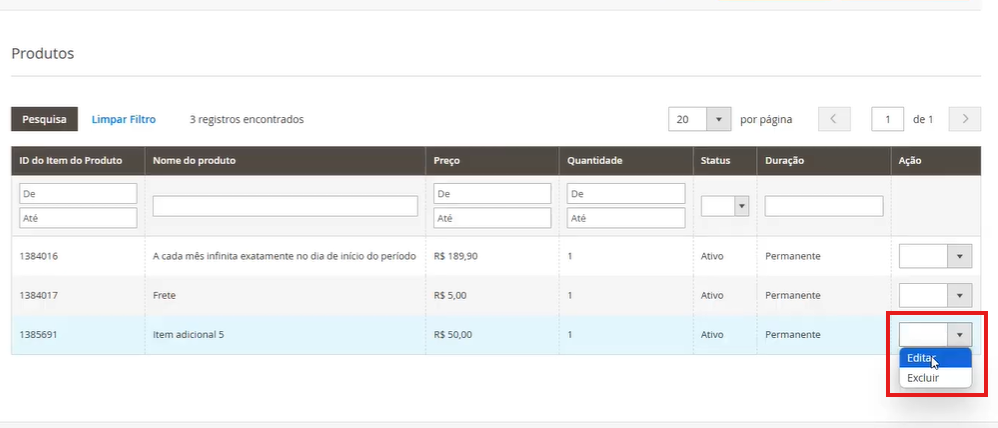Click the Quantidade 'Até' filter field

click(x=625, y=218)
